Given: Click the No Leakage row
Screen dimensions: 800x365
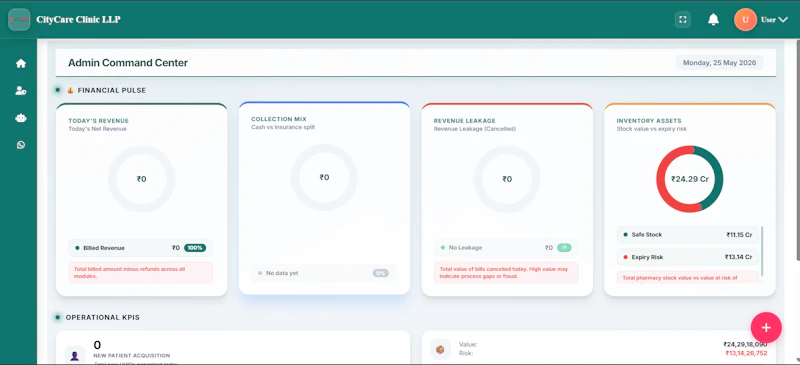Looking at the screenshot, I should click(506, 248).
